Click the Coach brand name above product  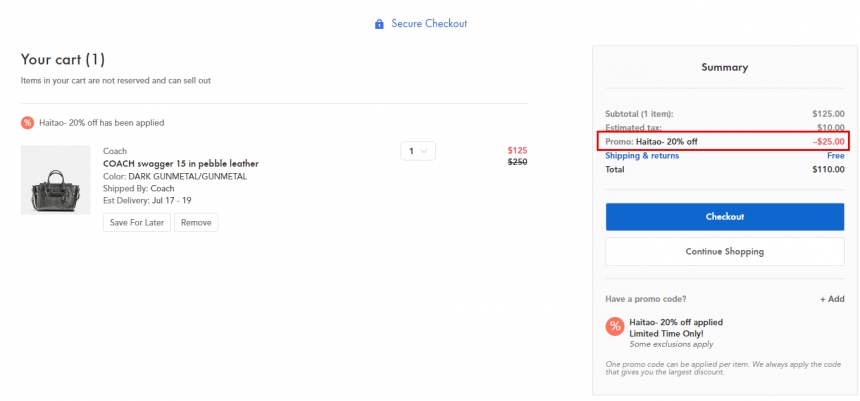115,151
